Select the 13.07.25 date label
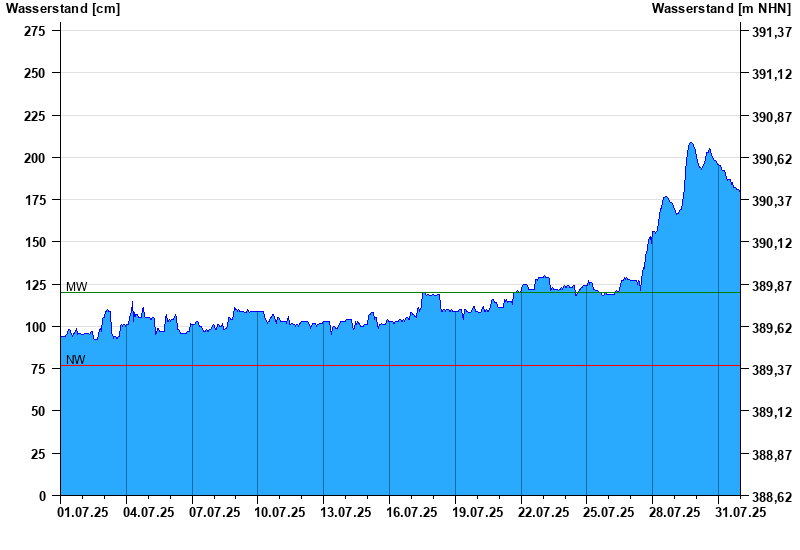 tap(345, 512)
